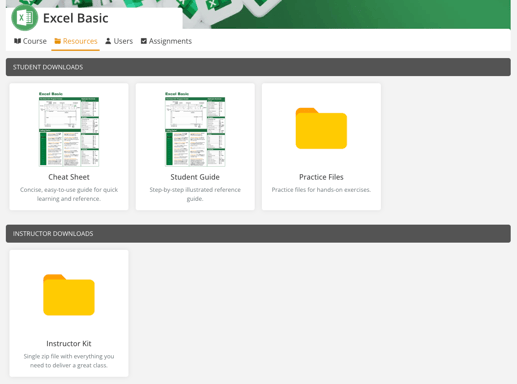Click the Instructor Downloads section header

point(258,234)
